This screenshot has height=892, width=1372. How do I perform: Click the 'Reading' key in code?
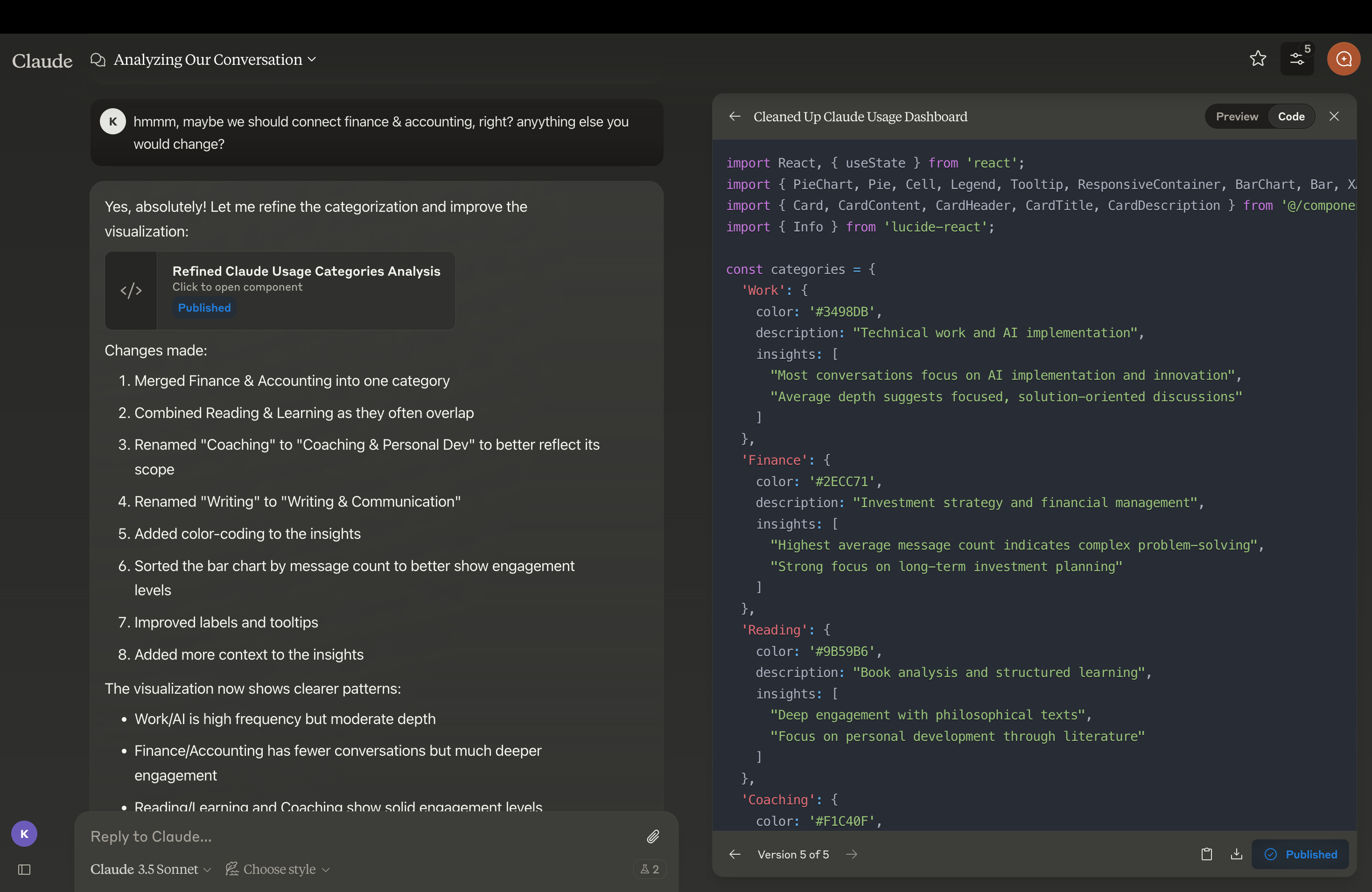(x=774, y=630)
